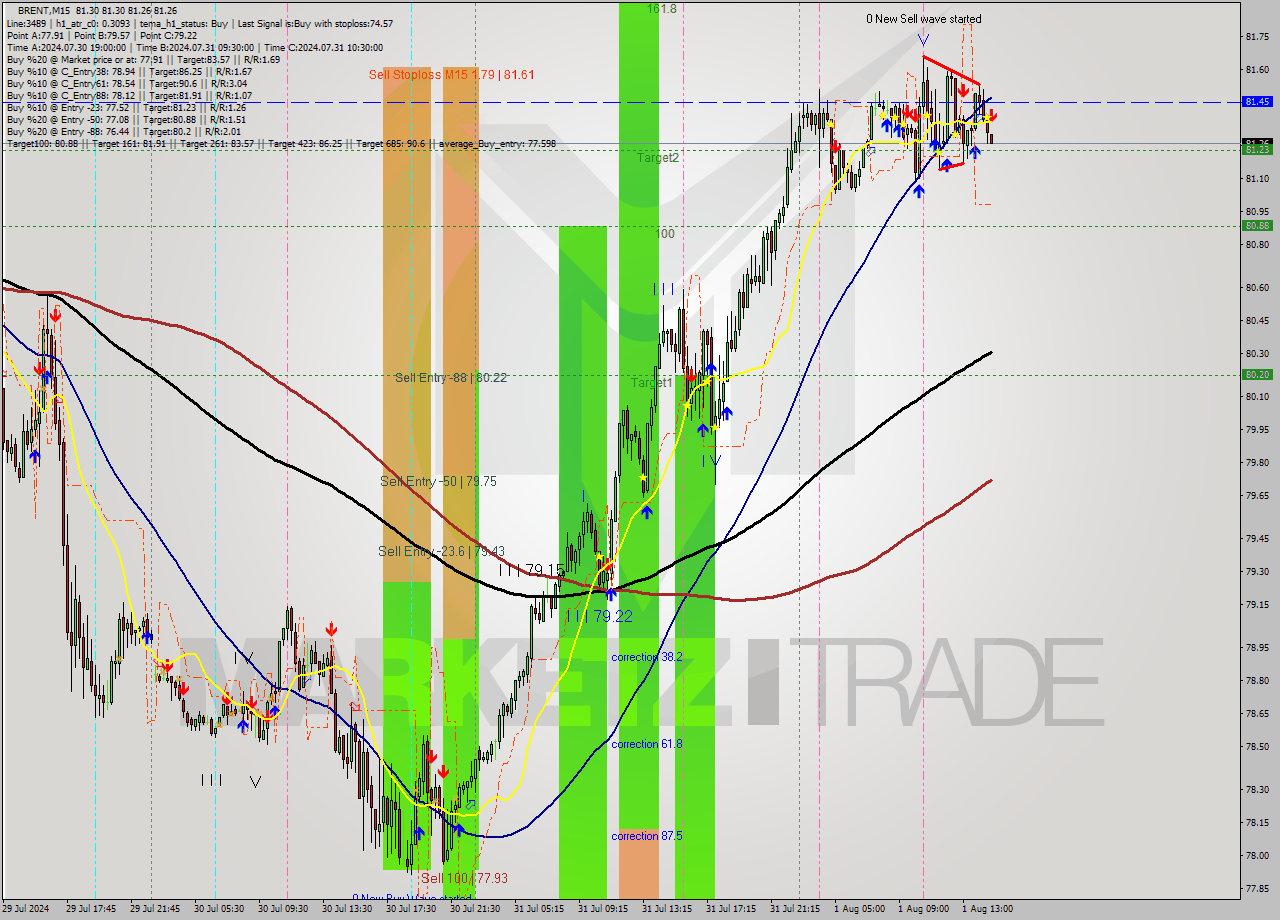Click the 'Buy %20 @ Entry -50: 77.08' line
The image size is (1280, 920).
(126, 120)
